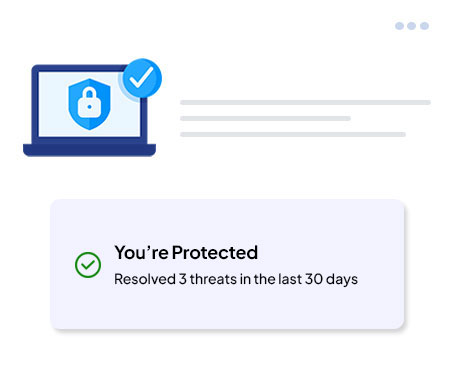This screenshot has width=454, height=367.
Task: Click "Resolved 3 threats in the last 30 days"
Action: [236, 279]
